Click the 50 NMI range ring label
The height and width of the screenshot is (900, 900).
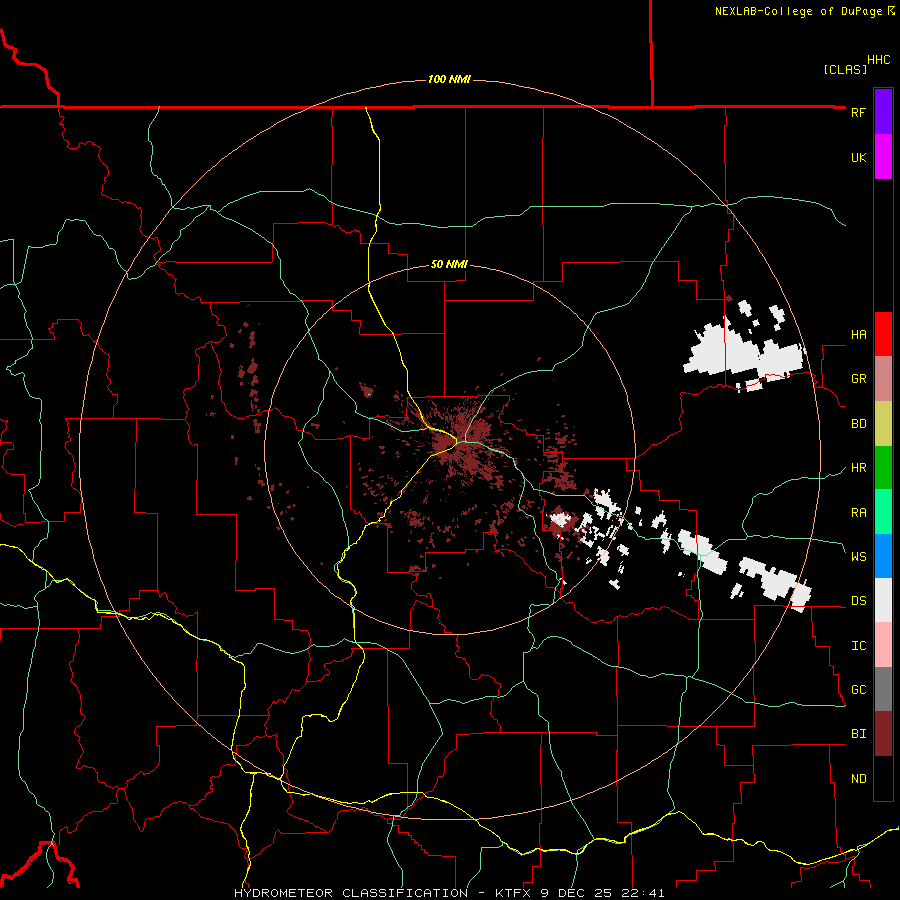point(449,264)
